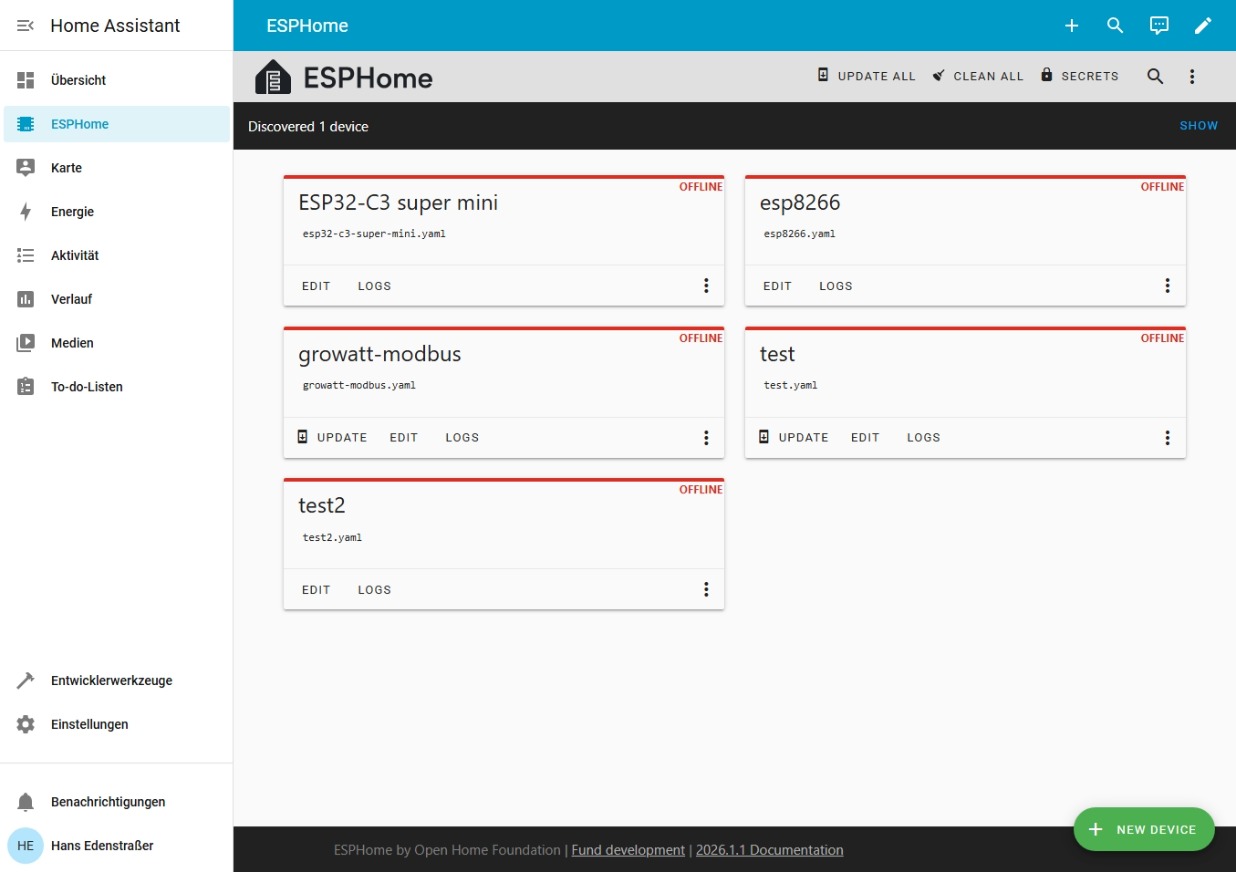Click CLEAN ALL in the ESPHome toolbar
The height and width of the screenshot is (872, 1236).
pyautogui.click(x=978, y=76)
